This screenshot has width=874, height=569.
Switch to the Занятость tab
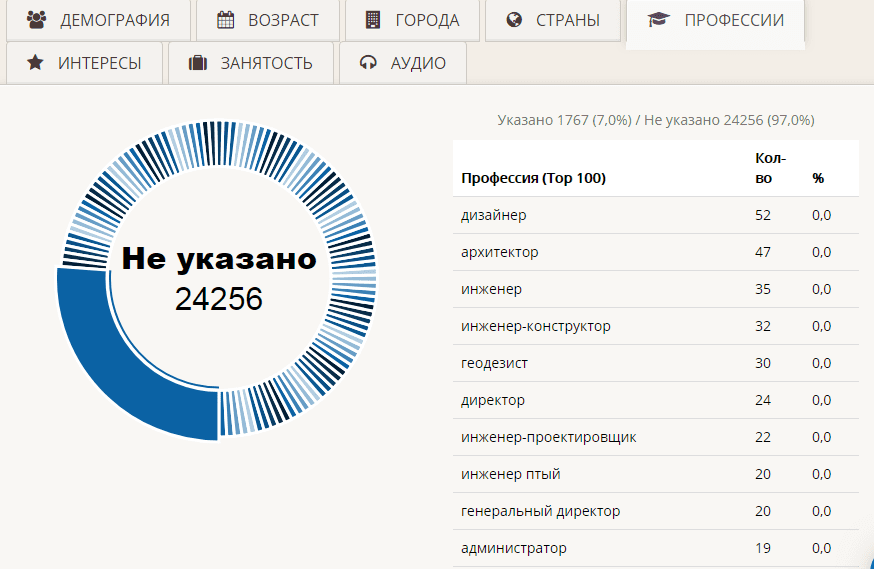pos(251,63)
